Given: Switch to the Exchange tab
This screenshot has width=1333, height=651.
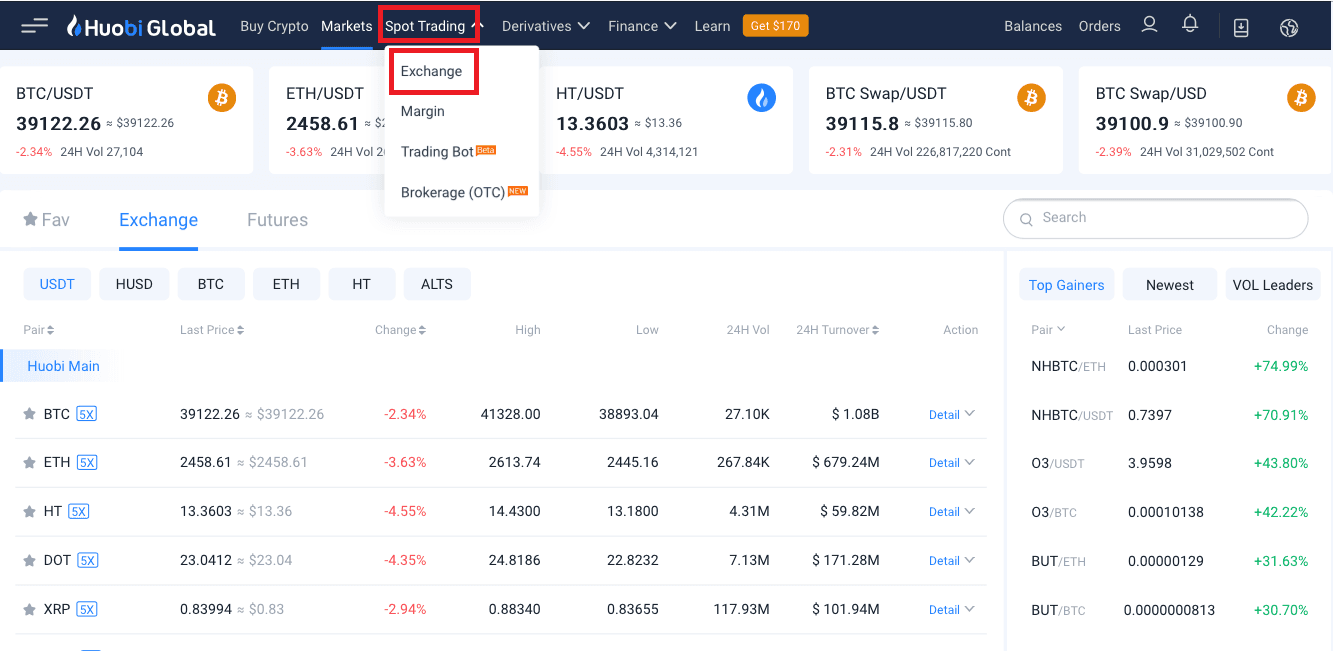Looking at the screenshot, I should [x=158, y=220].
